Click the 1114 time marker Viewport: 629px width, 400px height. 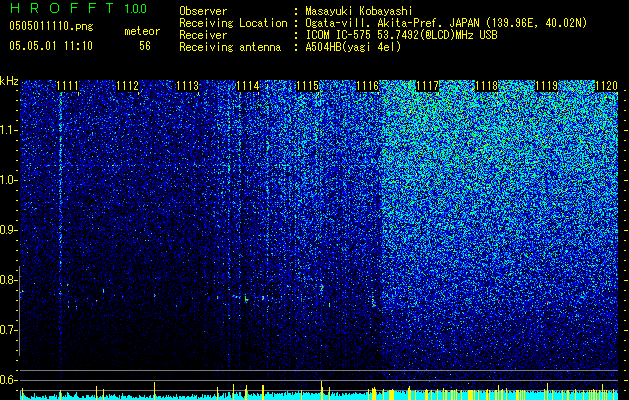(248, 86)
